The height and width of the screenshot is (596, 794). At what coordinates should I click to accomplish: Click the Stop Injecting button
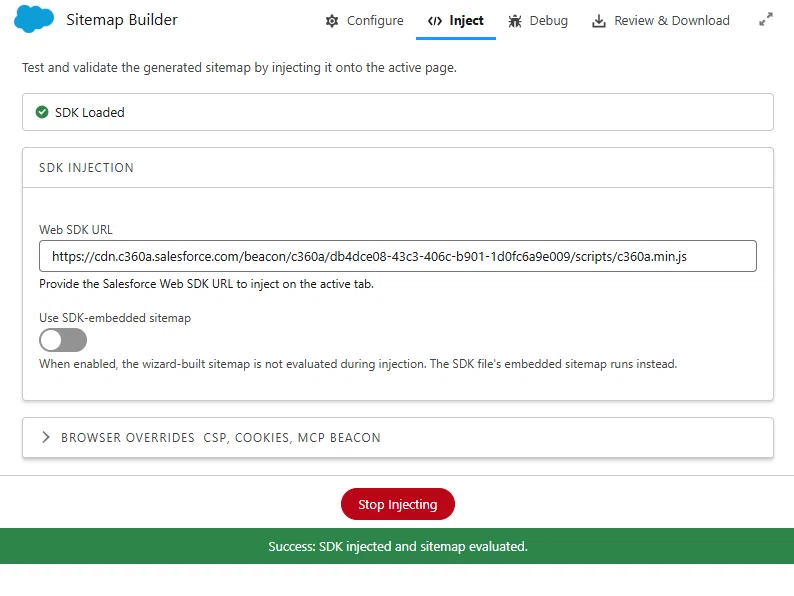coord(398,504)
